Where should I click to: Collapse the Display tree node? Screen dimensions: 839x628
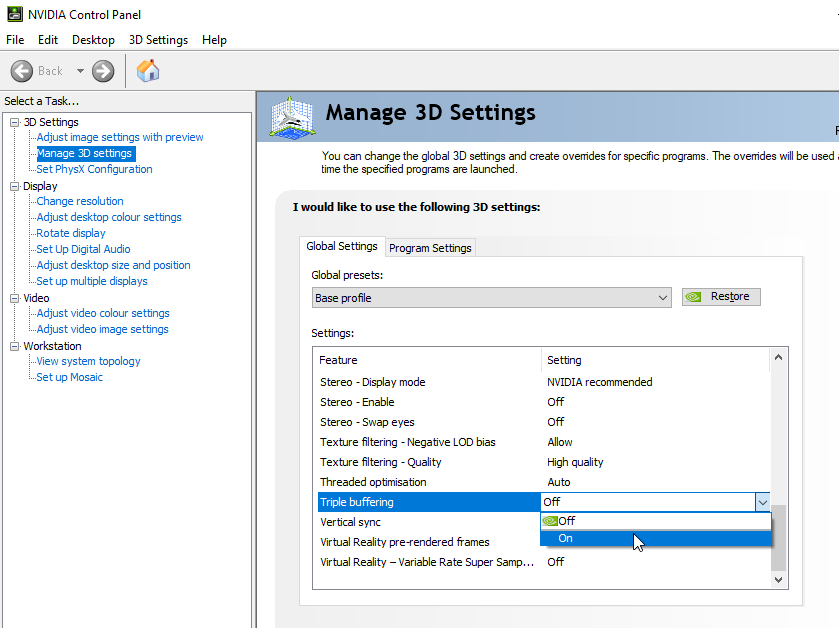[x=14, y=186]
